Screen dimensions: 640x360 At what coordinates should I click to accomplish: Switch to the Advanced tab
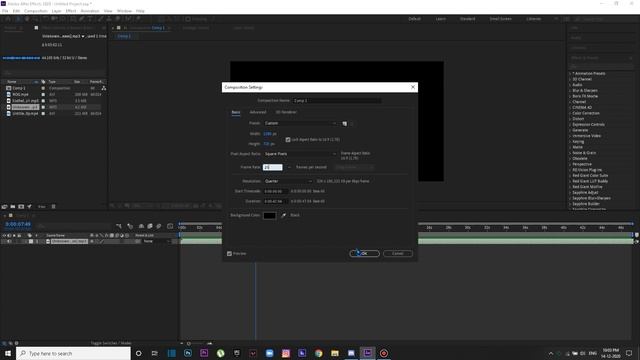pos(258,112)
